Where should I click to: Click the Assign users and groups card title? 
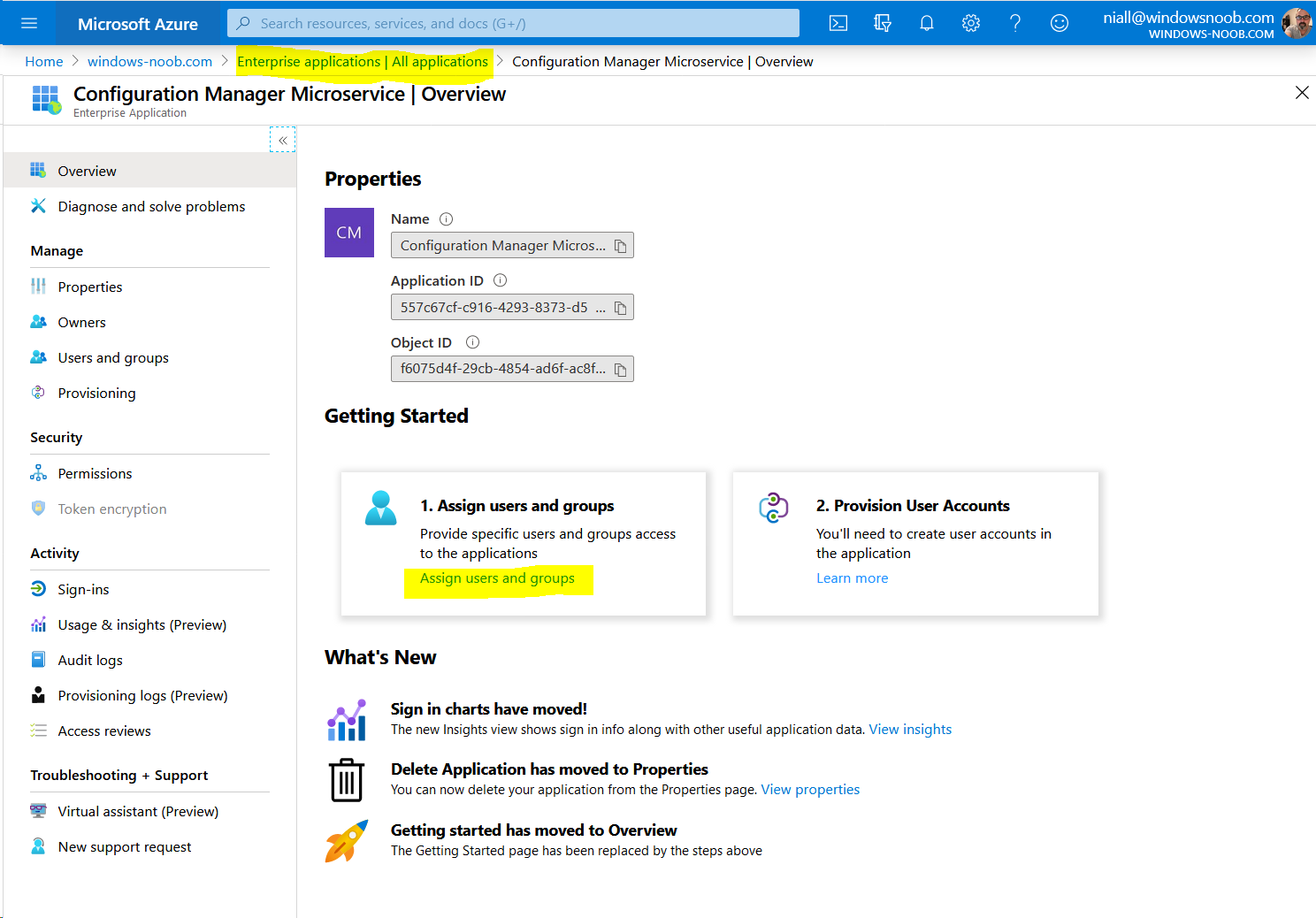[516, 505]
